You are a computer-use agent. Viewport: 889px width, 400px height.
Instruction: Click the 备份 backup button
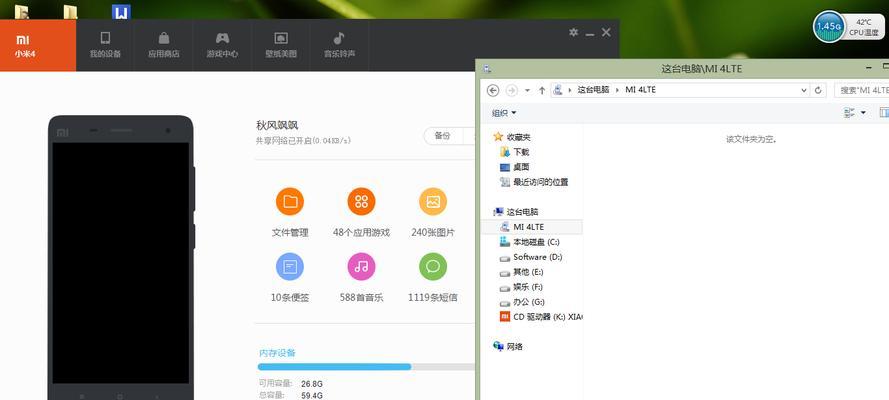(x=443, y=136)
